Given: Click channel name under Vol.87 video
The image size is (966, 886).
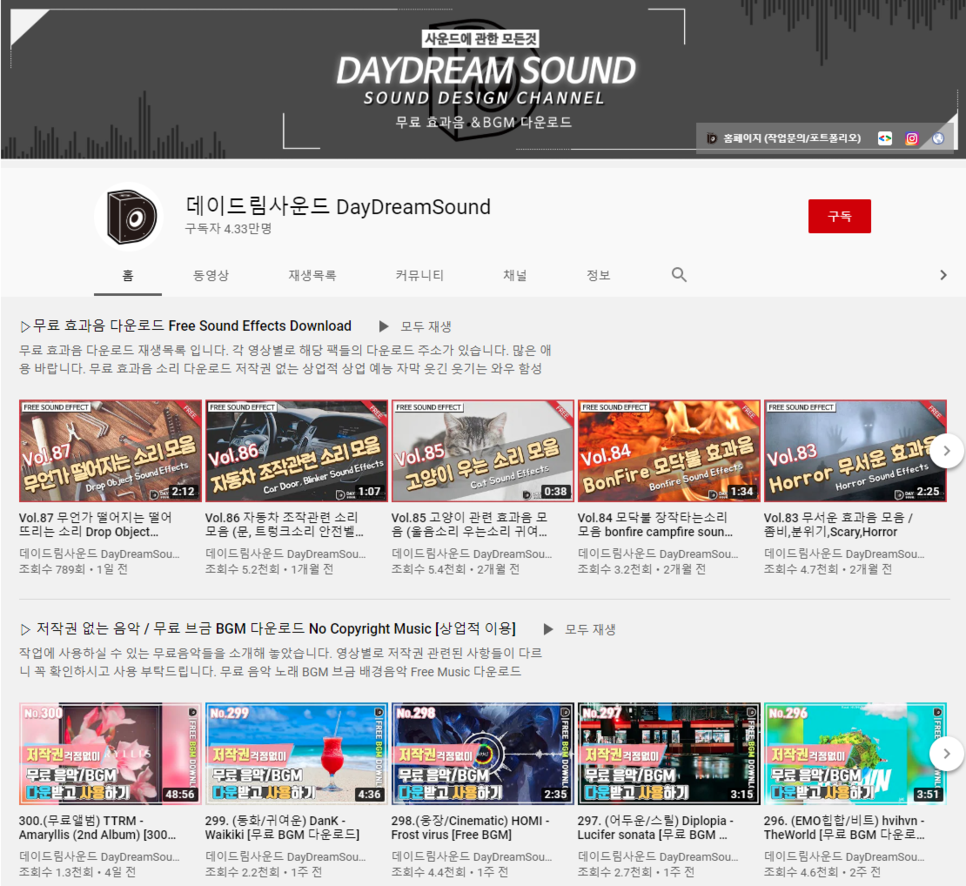Looking at the screenshot, I should click(x=99, y=554).
